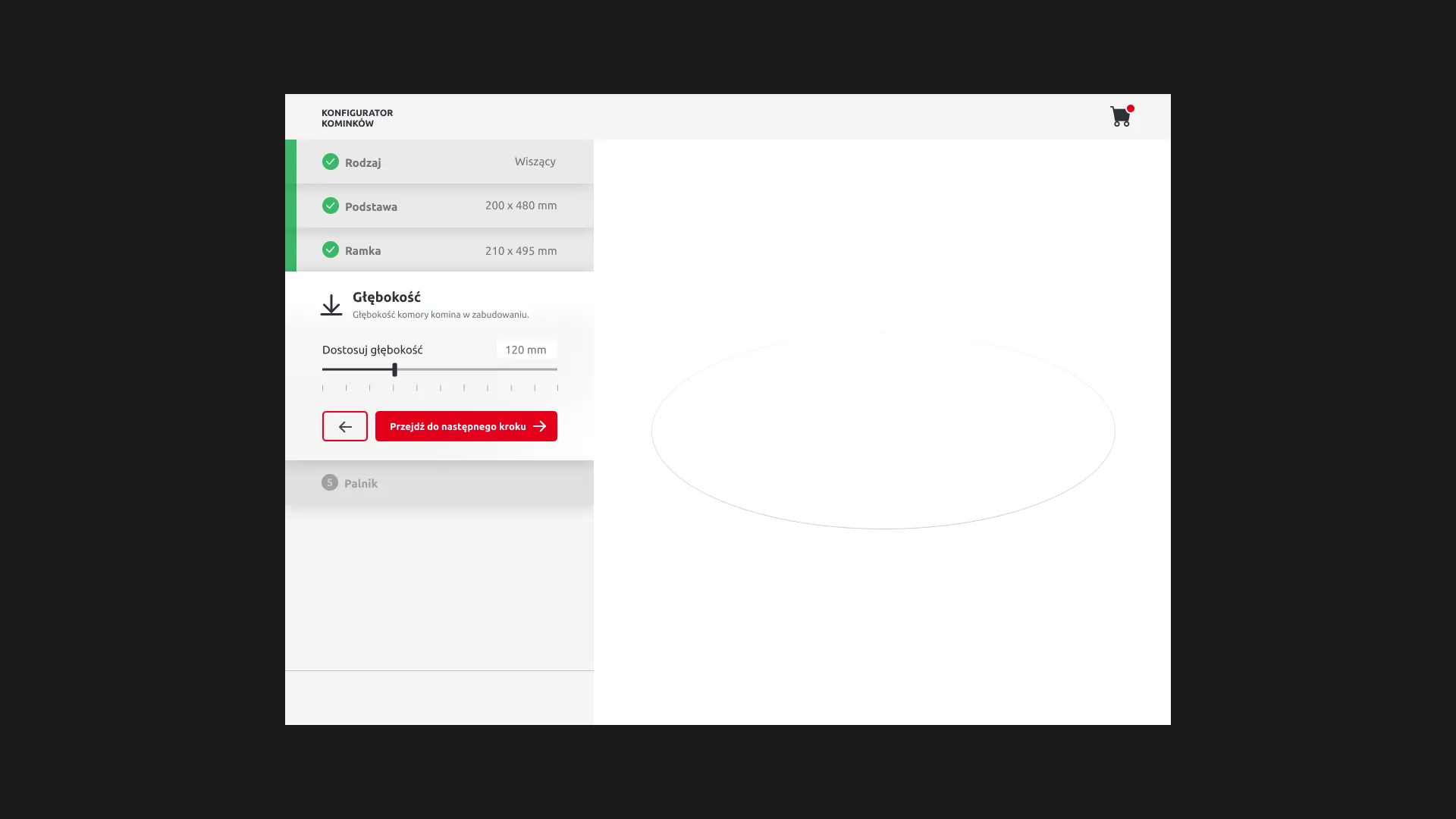Click the step 5 number badge
This screenshot has width=1456, height=819.
coord(329,482)
